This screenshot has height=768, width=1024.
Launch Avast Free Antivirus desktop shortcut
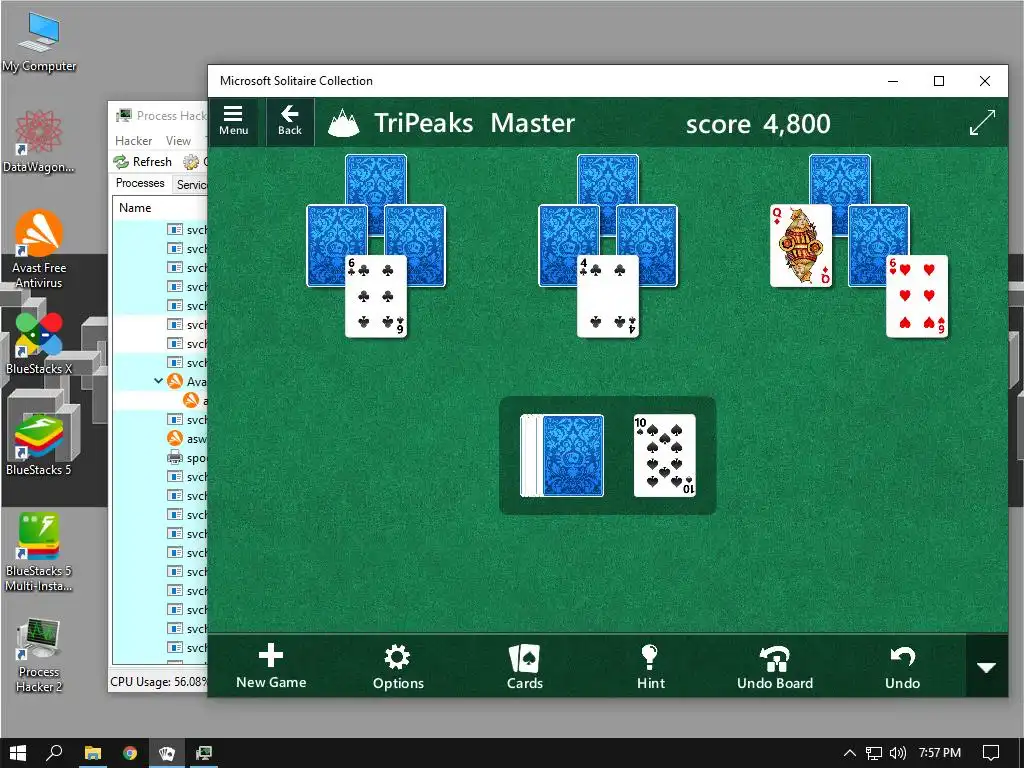tap(39, 249)
